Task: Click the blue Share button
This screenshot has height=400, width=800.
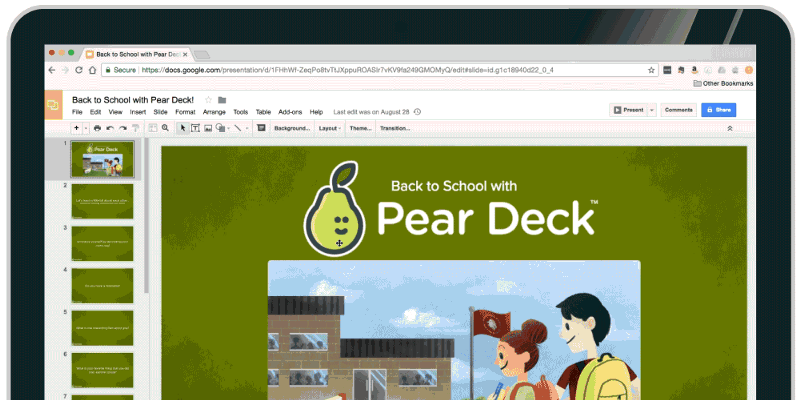Action: coord(719,110)
